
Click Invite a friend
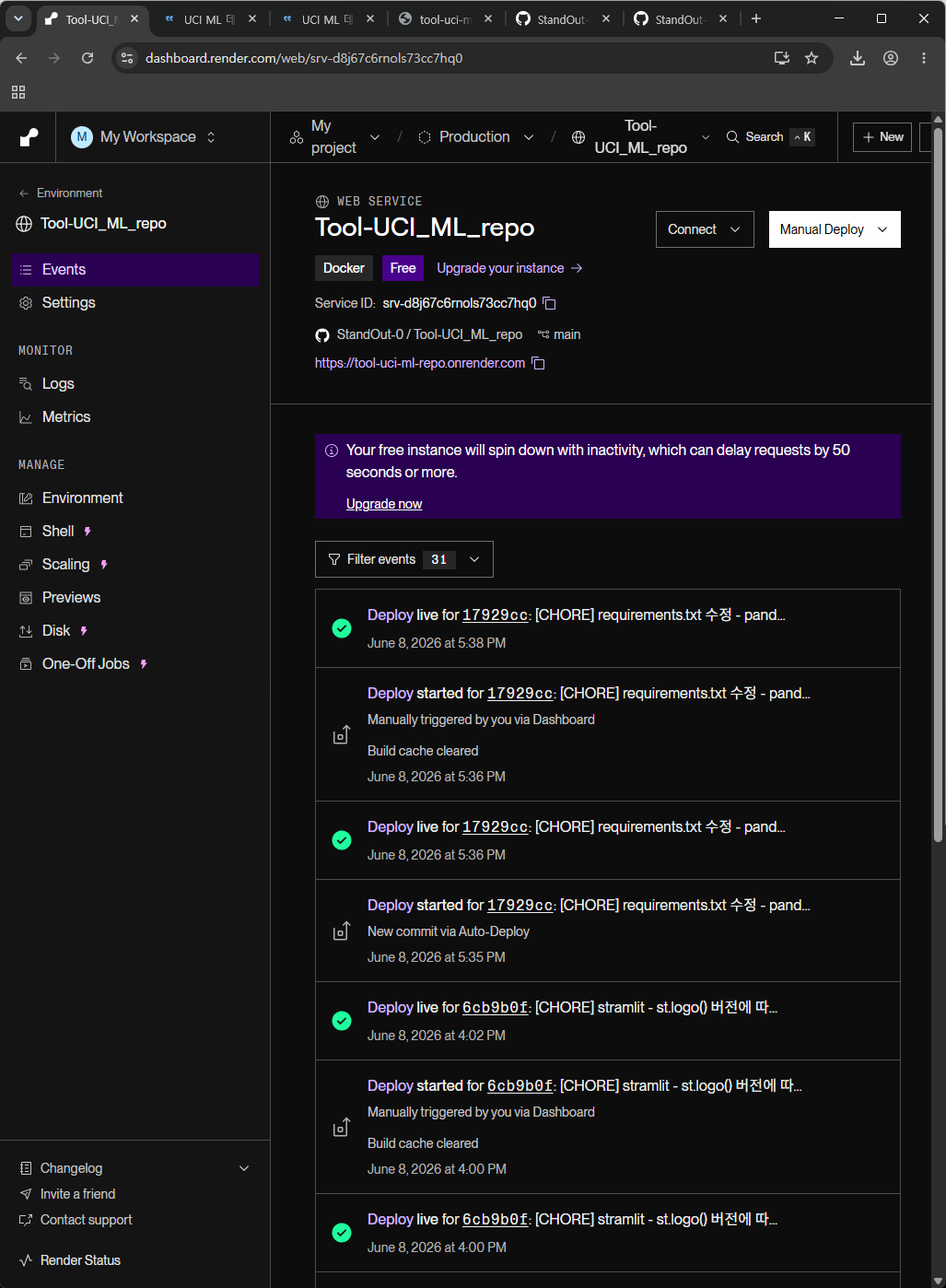click(x=77, y=1194)
